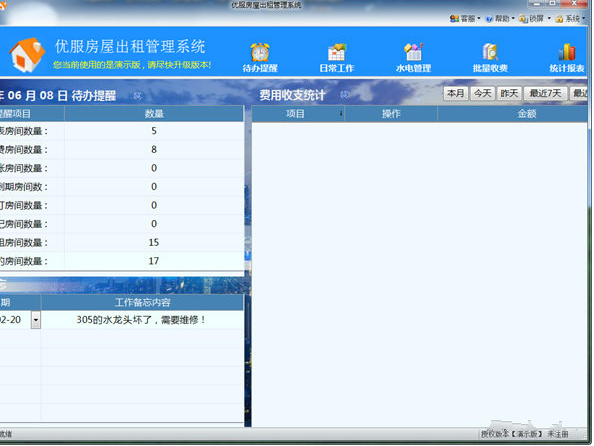594x446 pixels.
Task: Select the quantity cell showing 8
Action: pyautogui.click(x=154, y=149)
